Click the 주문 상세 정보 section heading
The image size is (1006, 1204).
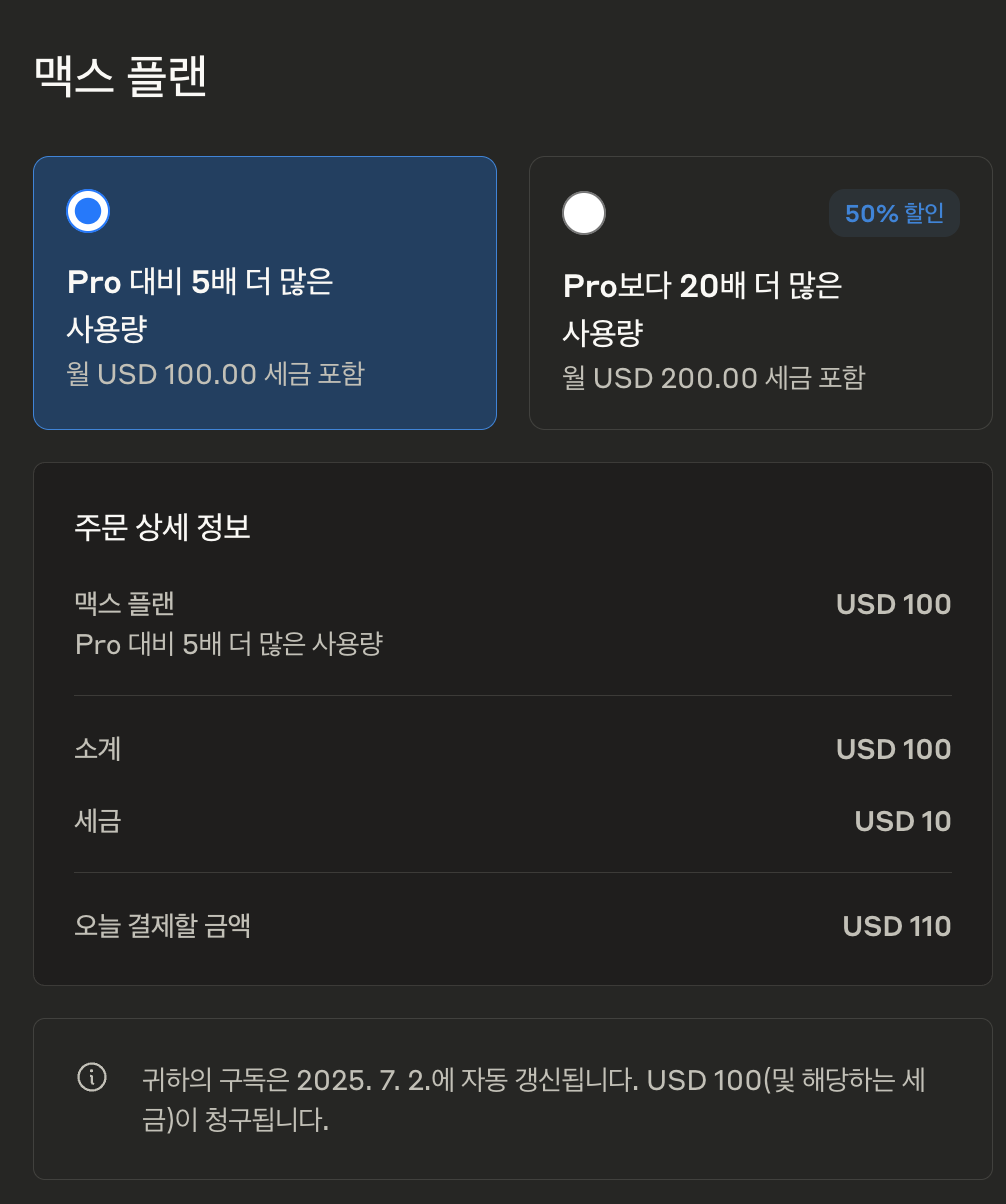point(162,527)
